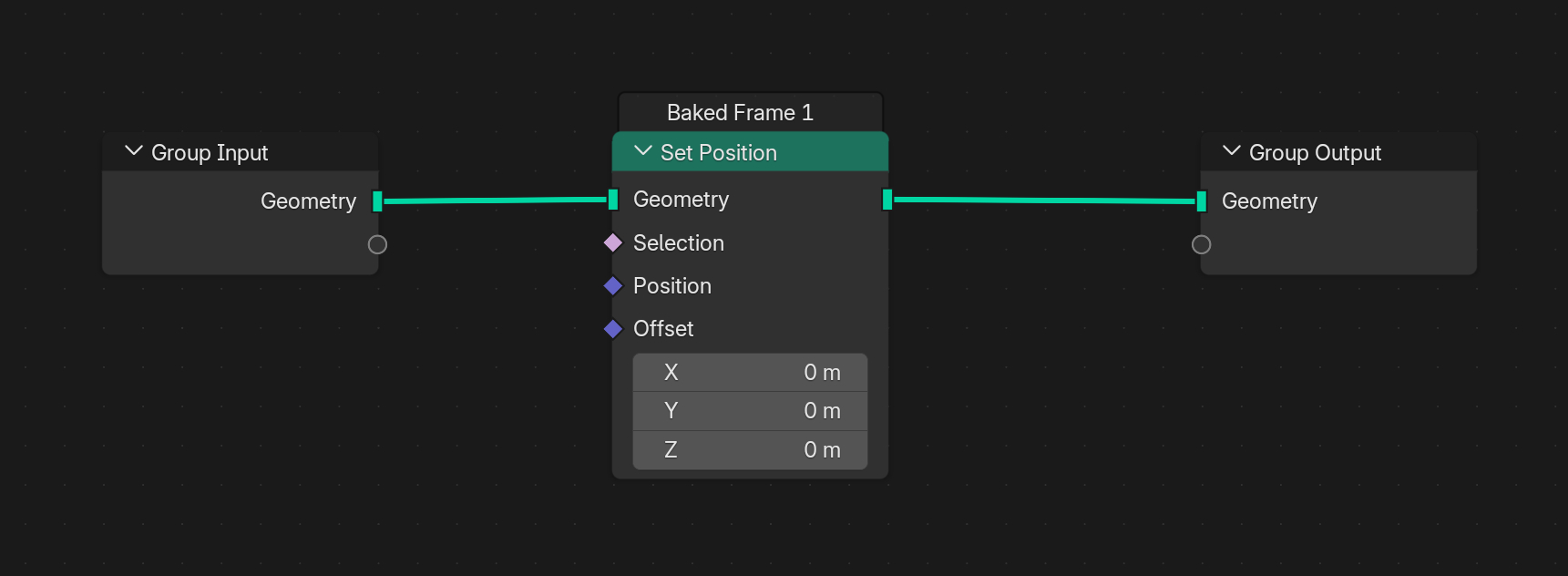Click the Selection label in Set Position
The width and height of the screenshot is (1568, 576).
point(679,243)
